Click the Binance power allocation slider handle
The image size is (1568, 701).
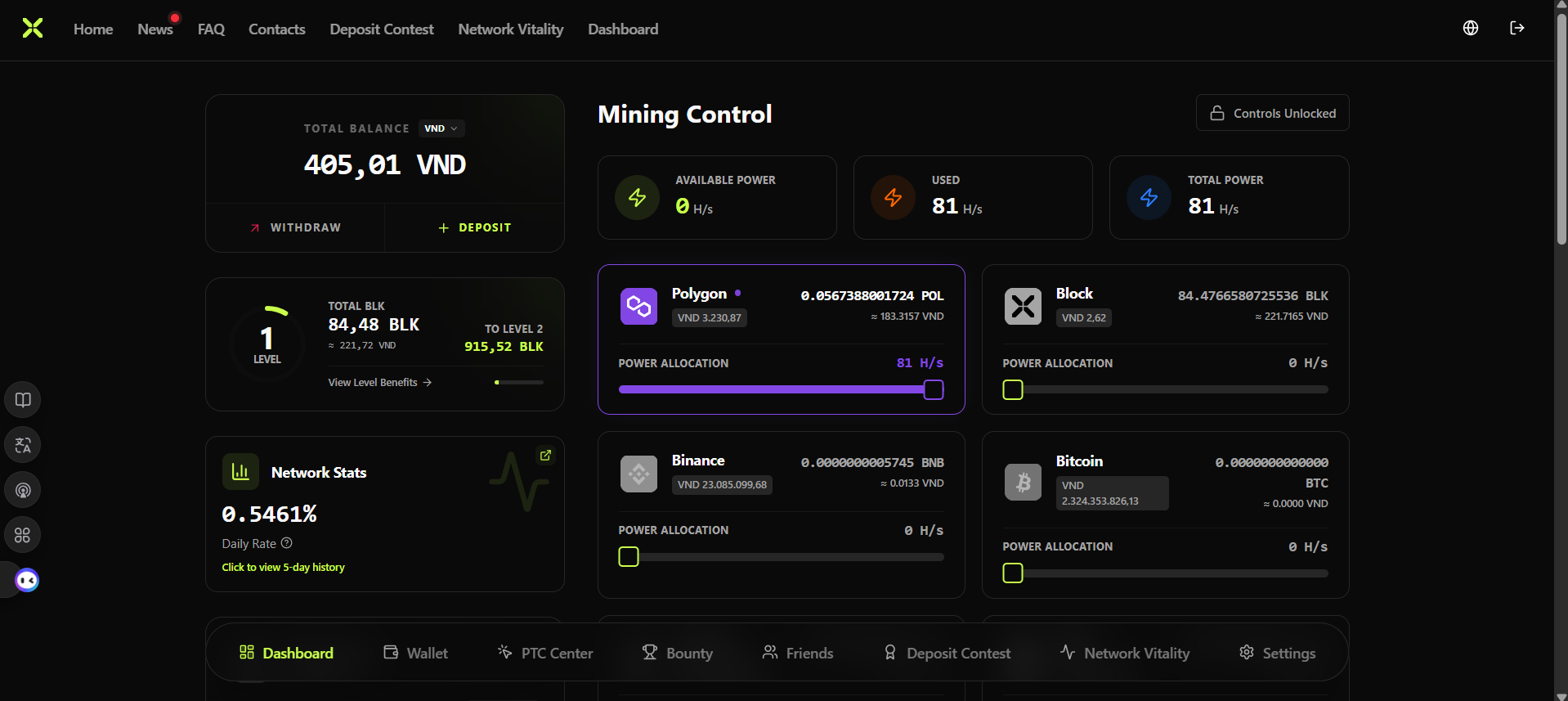629,557
